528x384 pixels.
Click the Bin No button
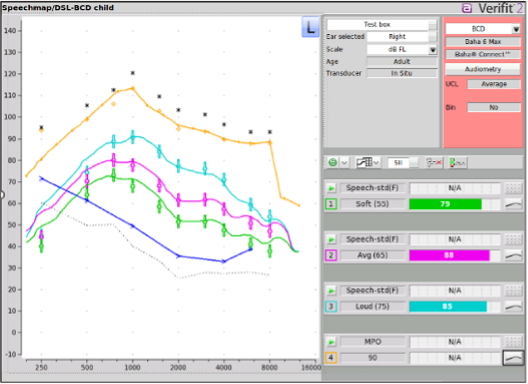(x=494, y=107)
